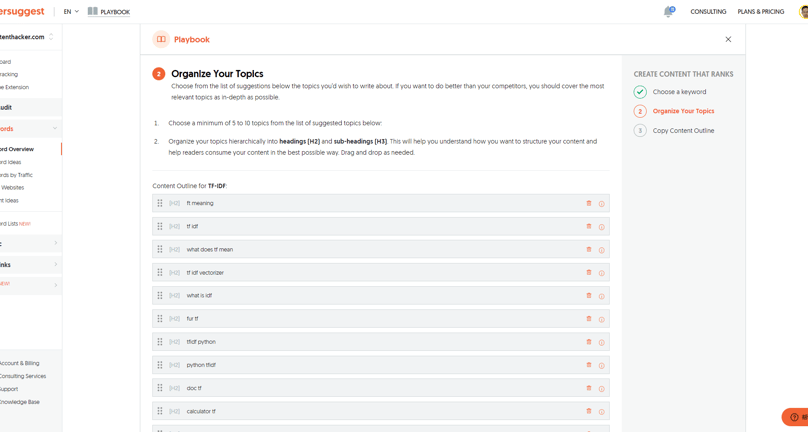808x432 pixels.
Task: Select the 'what does tf mean' topic text
Action: [210, 250]
